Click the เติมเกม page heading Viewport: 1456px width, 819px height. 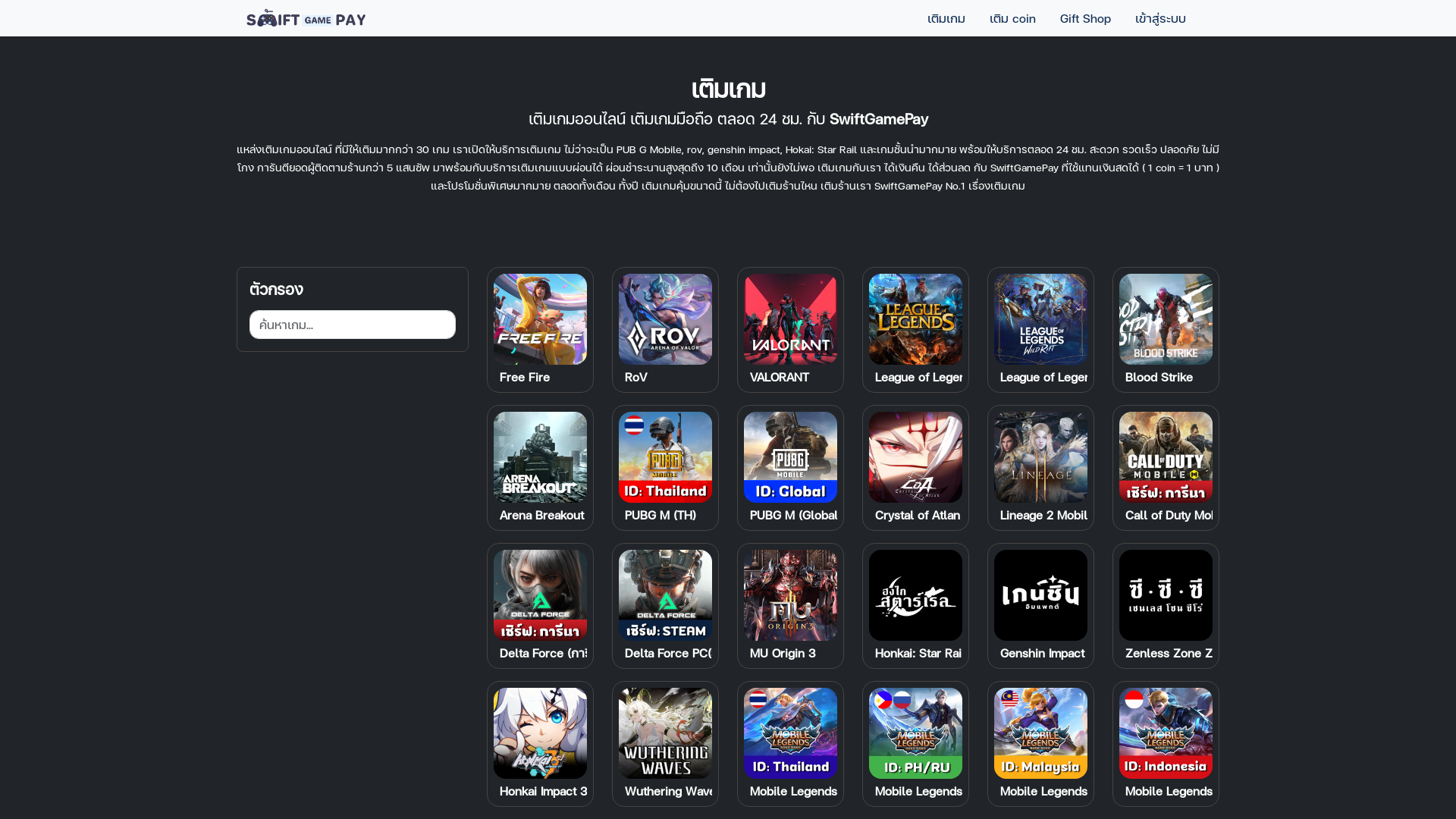tap(728, 89)
